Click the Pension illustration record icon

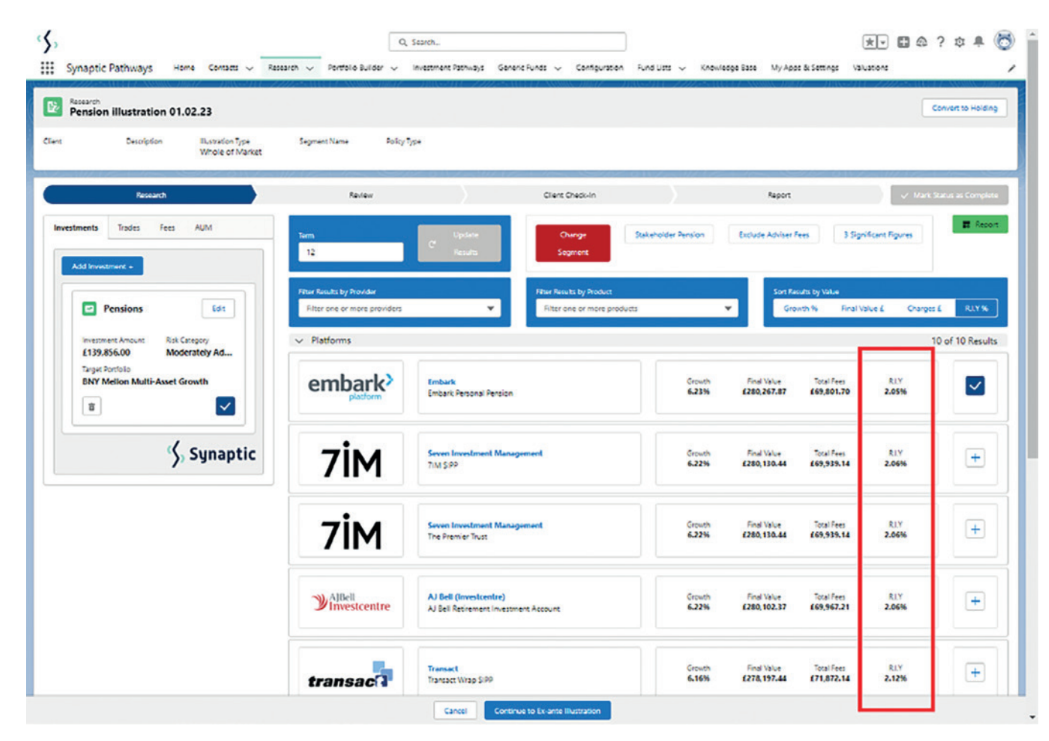[x=53, y=107]
